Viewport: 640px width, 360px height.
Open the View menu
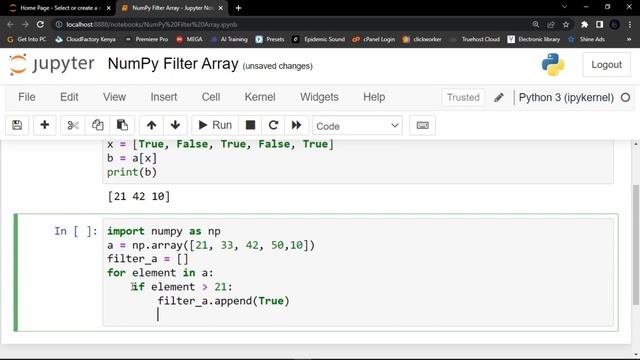point(114,97)
